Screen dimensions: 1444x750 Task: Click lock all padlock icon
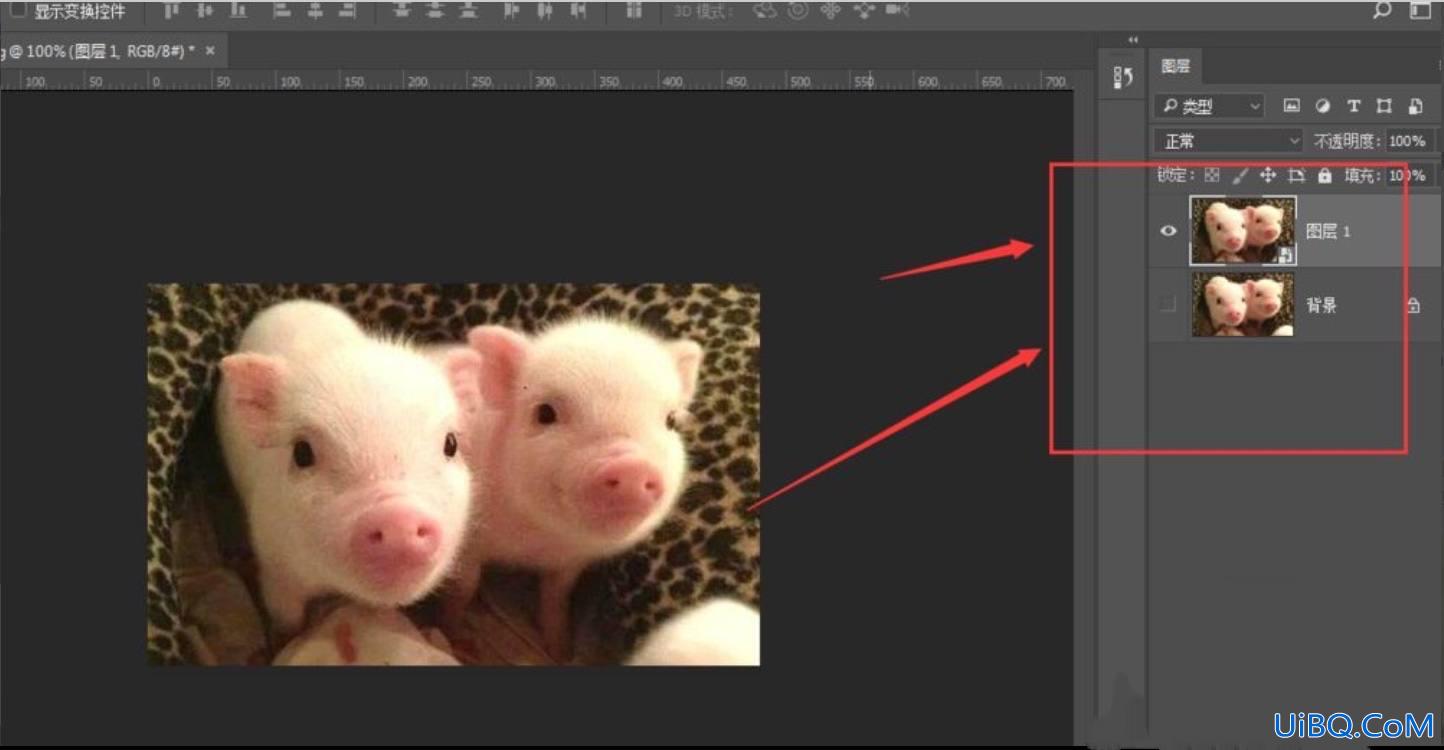coord(1325,175)
